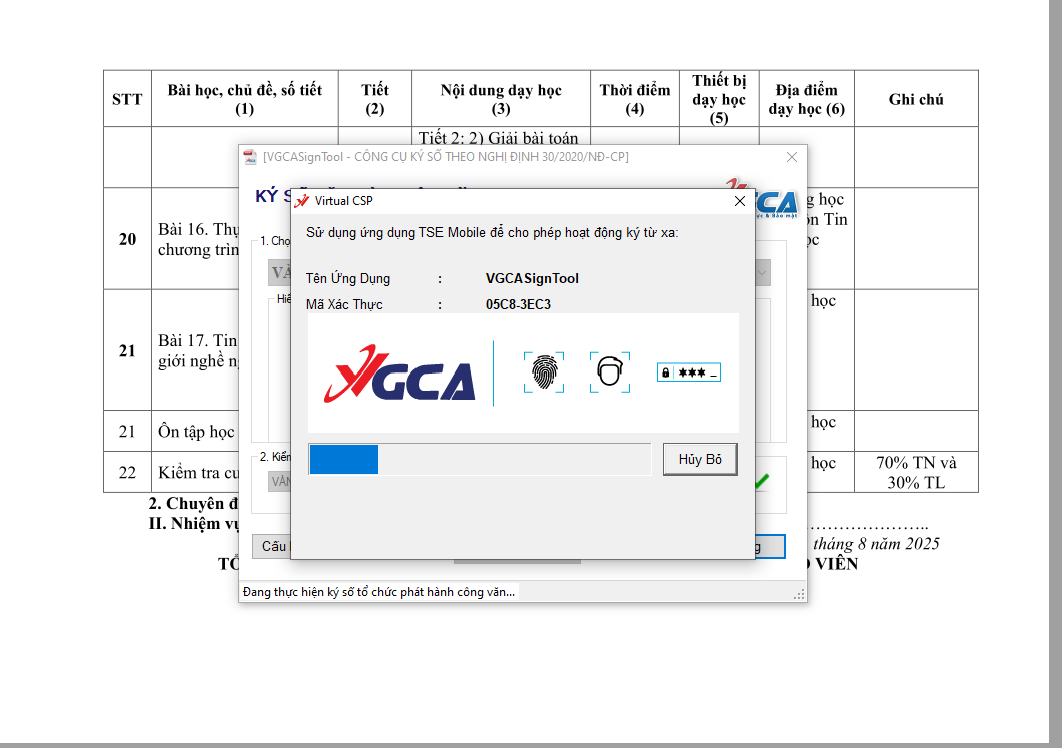
Task: Click the tháng 8 năm 2025 date text
Action: [876, 543]
